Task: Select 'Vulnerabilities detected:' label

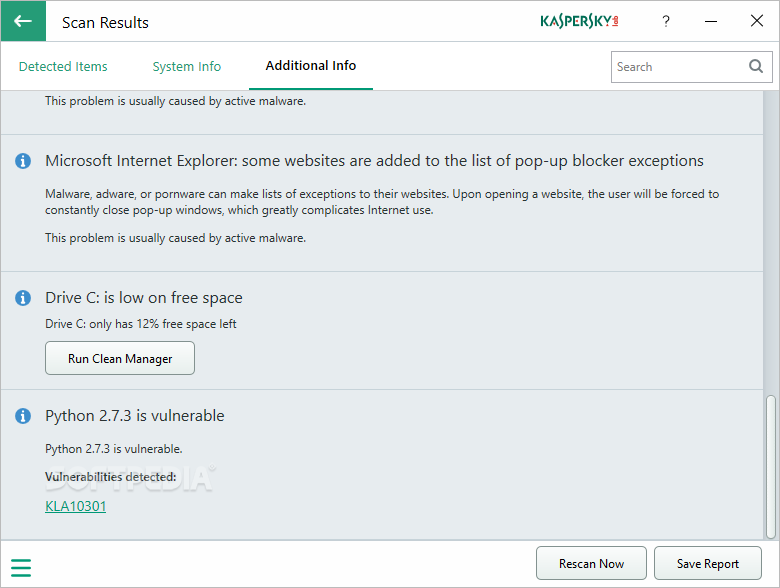Action: pyautogui.click(x=110, y=477)
